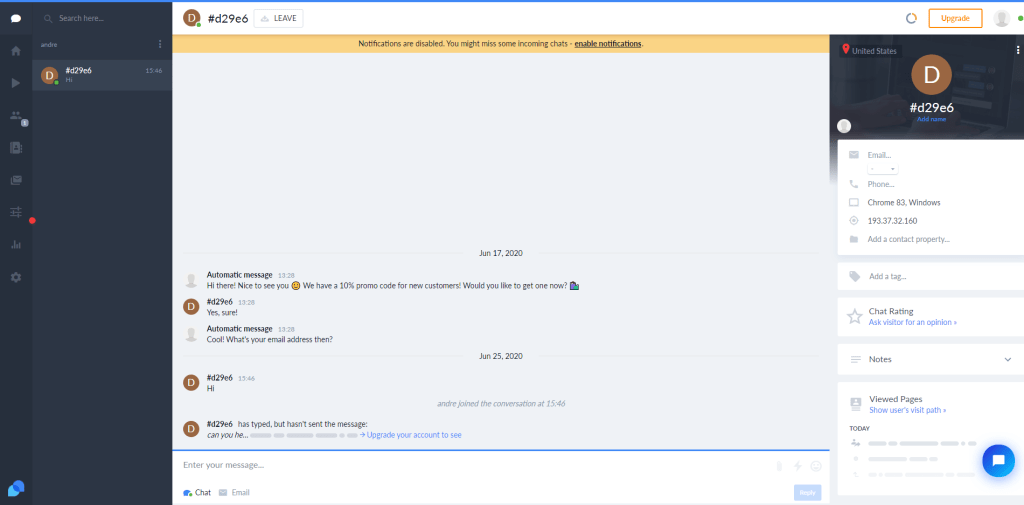Open the Settings gear icon in sidebar
Screen dimensions: 1024x505
click(16, 277)
